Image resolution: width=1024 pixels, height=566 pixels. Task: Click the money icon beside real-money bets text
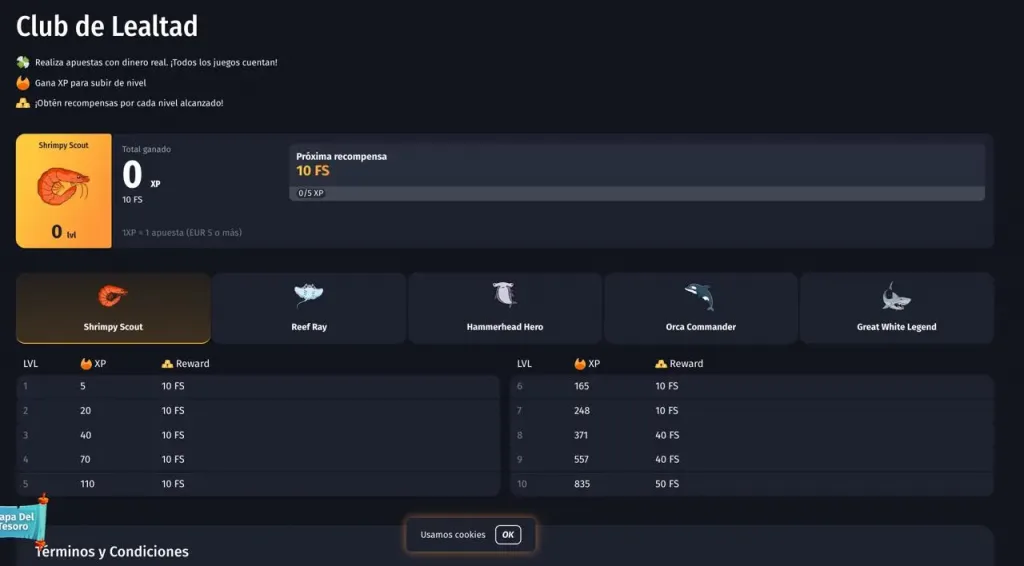(x=23, y=62)
